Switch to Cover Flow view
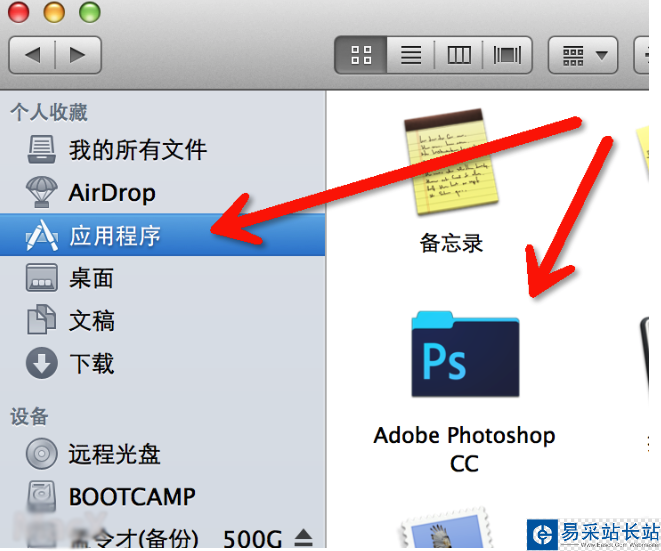The image size is (661, 551). tap(508, 55)
